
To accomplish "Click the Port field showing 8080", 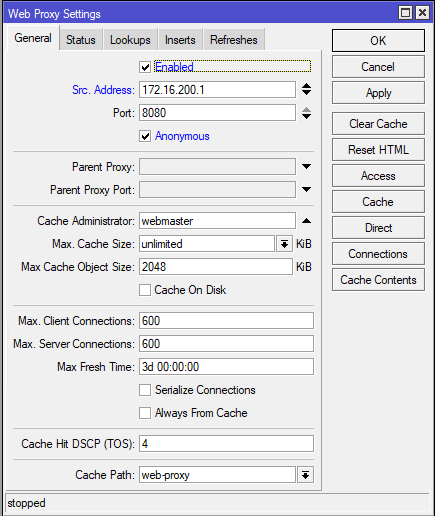I will pos(217,113).
